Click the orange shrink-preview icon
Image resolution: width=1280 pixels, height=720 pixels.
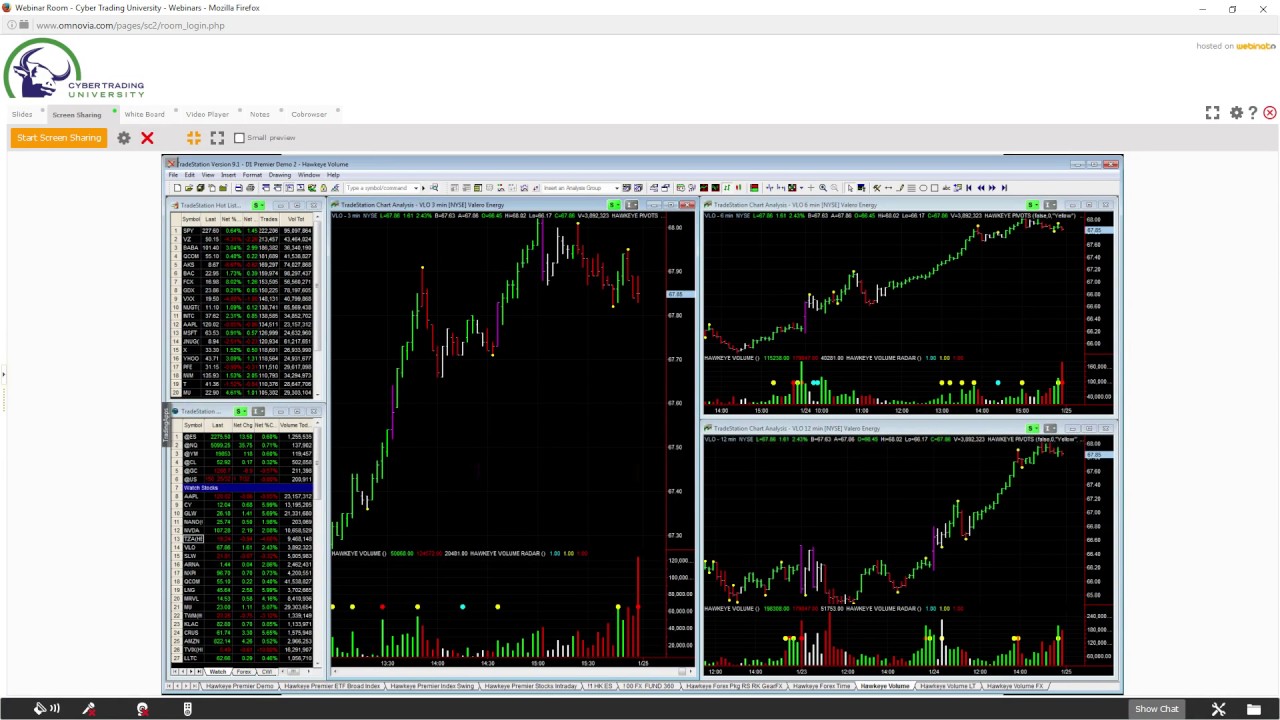194,138
